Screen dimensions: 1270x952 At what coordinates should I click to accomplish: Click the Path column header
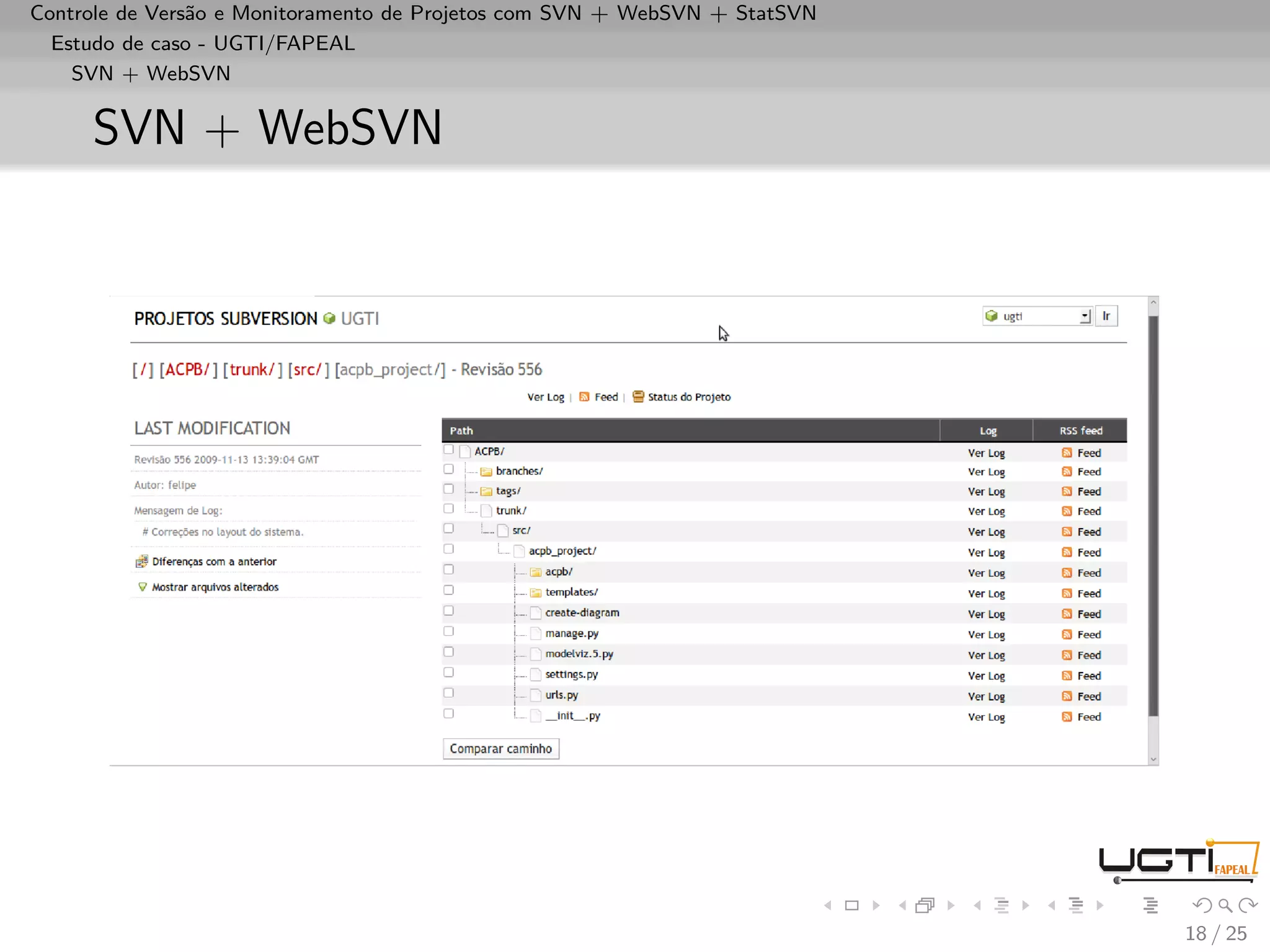tap(461, 431)
